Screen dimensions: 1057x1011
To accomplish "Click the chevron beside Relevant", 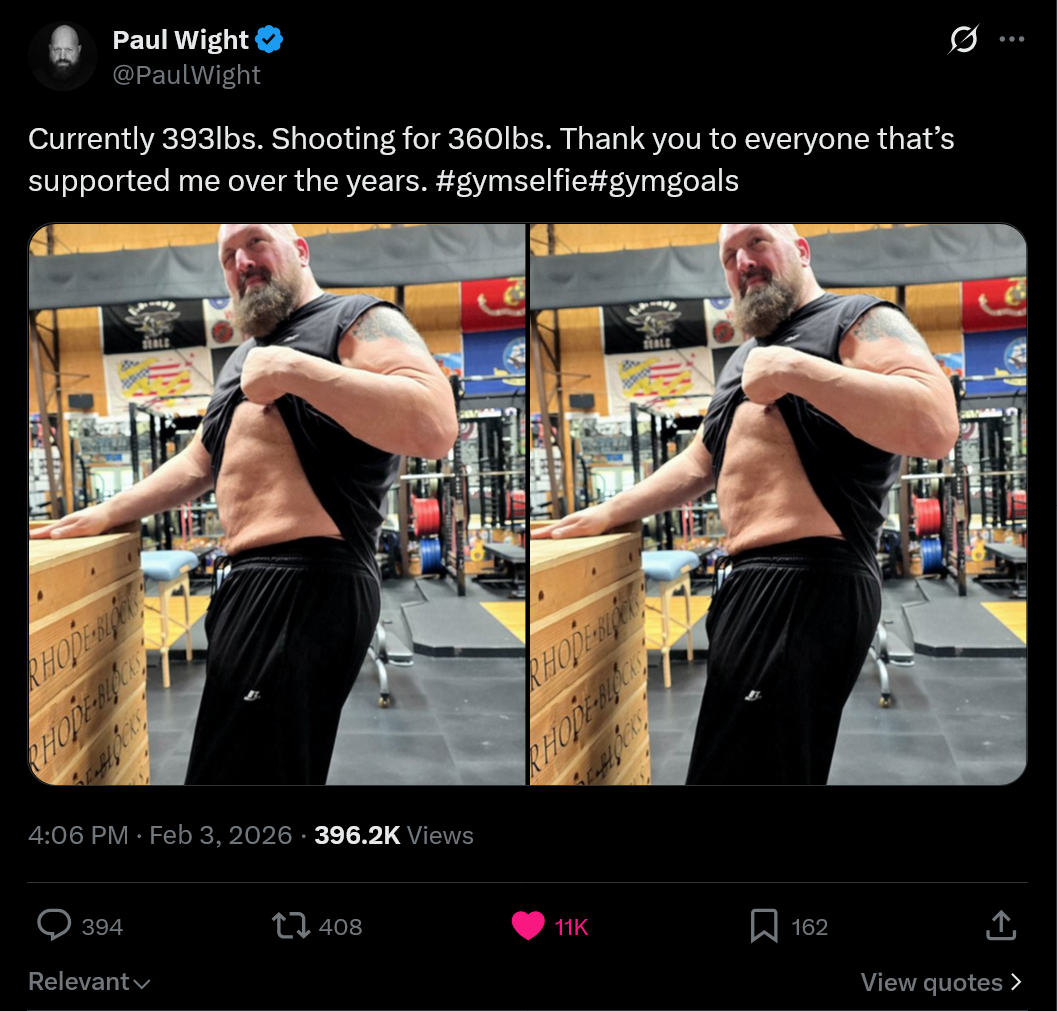I will pyautogui.click(x=142, y=984).
